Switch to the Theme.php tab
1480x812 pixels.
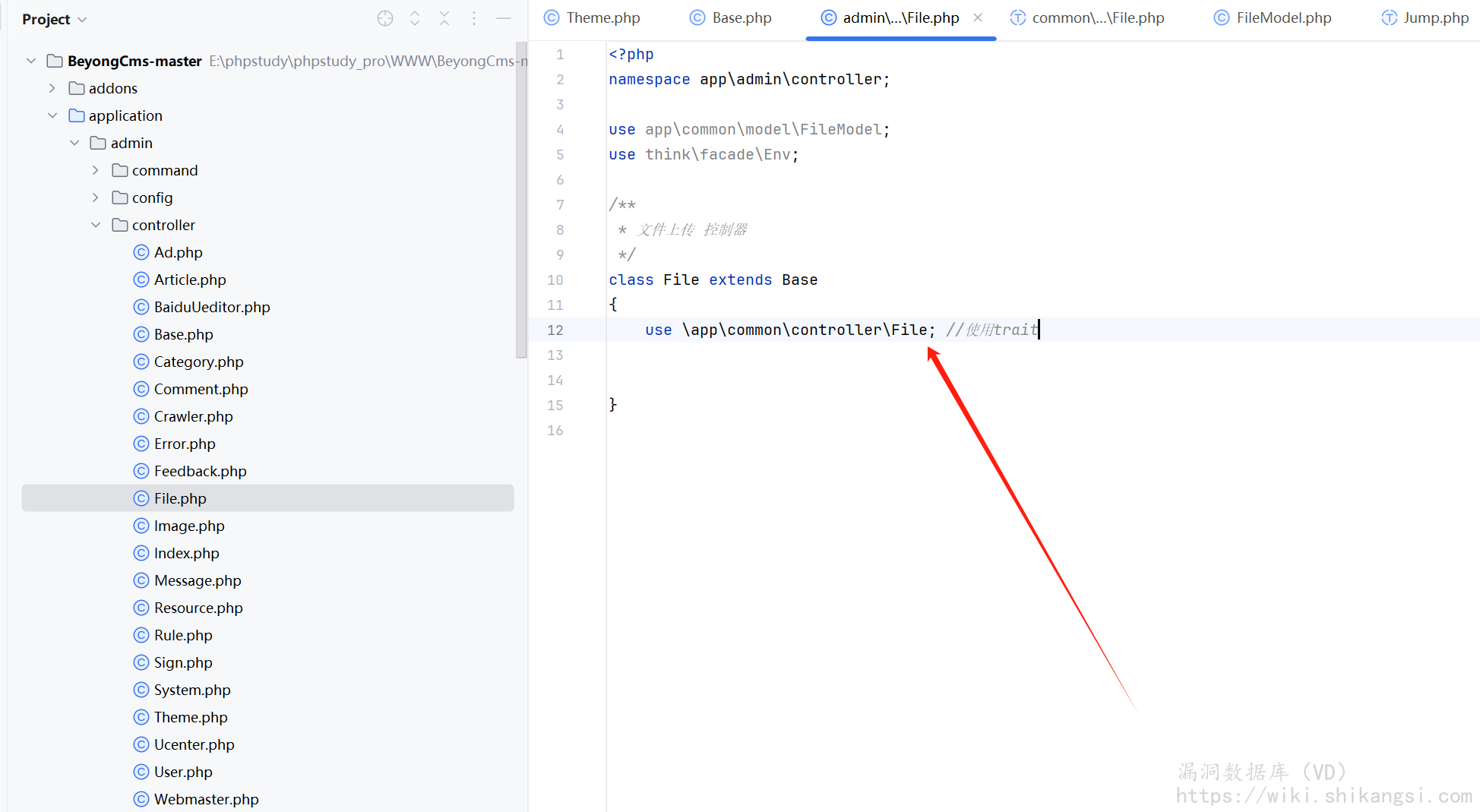click(x=593, y=18)
